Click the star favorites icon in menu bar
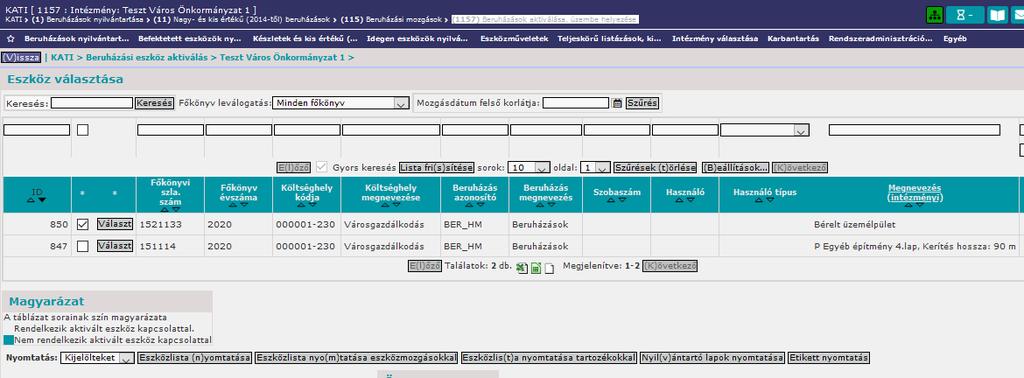The image size is (1024, 378). tap(10, 39)
